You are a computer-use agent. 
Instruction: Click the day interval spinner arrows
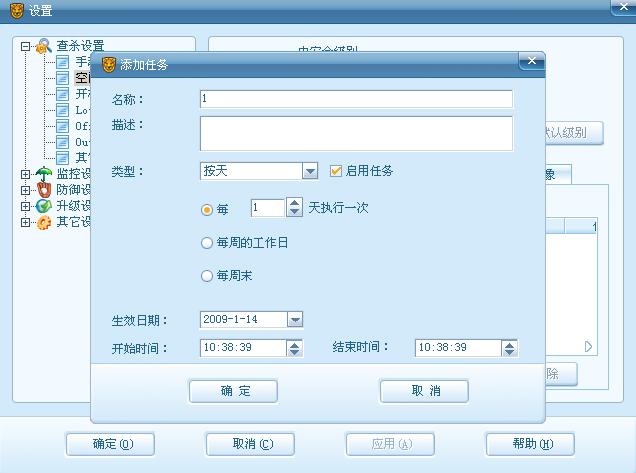pos(294,207)
